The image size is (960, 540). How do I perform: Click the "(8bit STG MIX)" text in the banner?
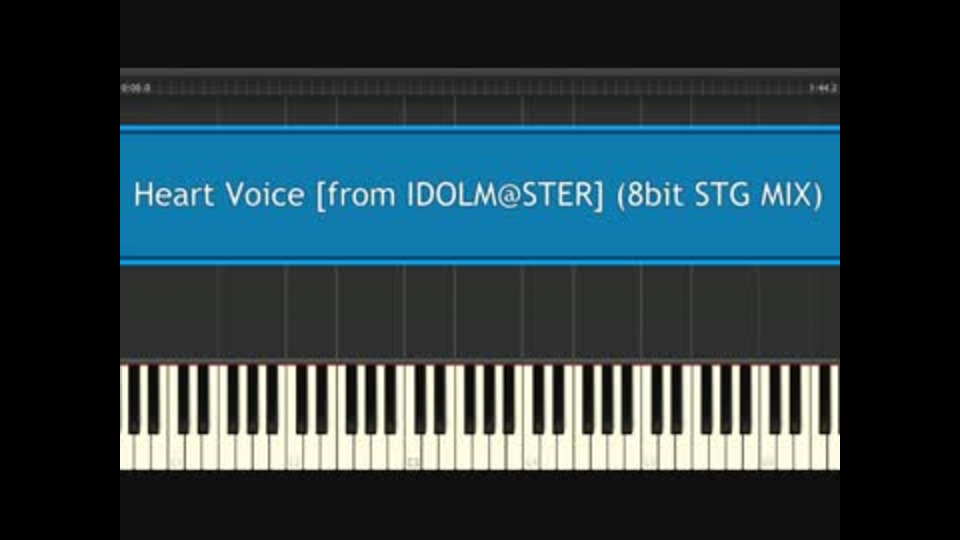719,195
